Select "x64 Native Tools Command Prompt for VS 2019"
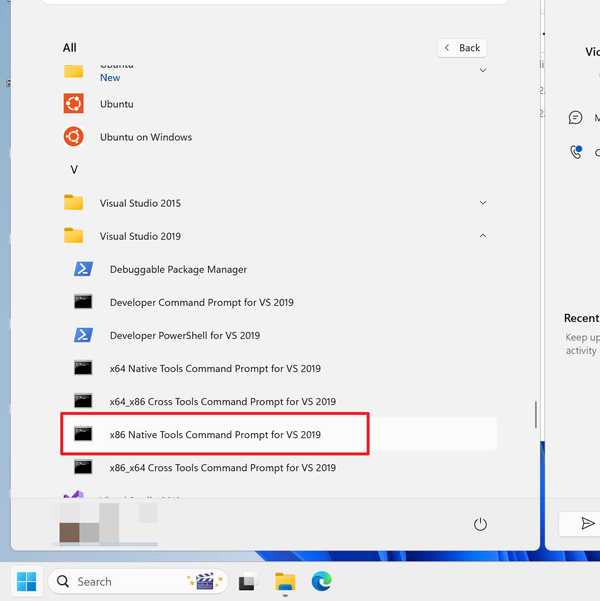This screenshot has height=601, width=600. tap(215, 368)
